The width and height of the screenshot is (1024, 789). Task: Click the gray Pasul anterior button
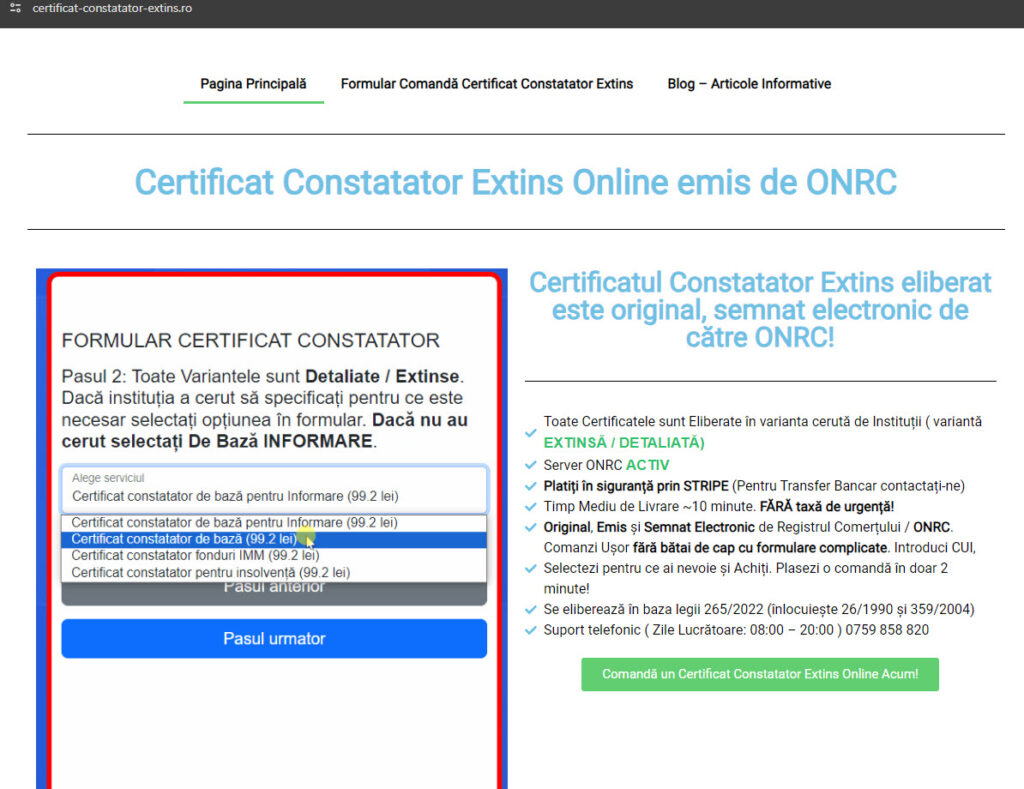[x=273, y=593]
